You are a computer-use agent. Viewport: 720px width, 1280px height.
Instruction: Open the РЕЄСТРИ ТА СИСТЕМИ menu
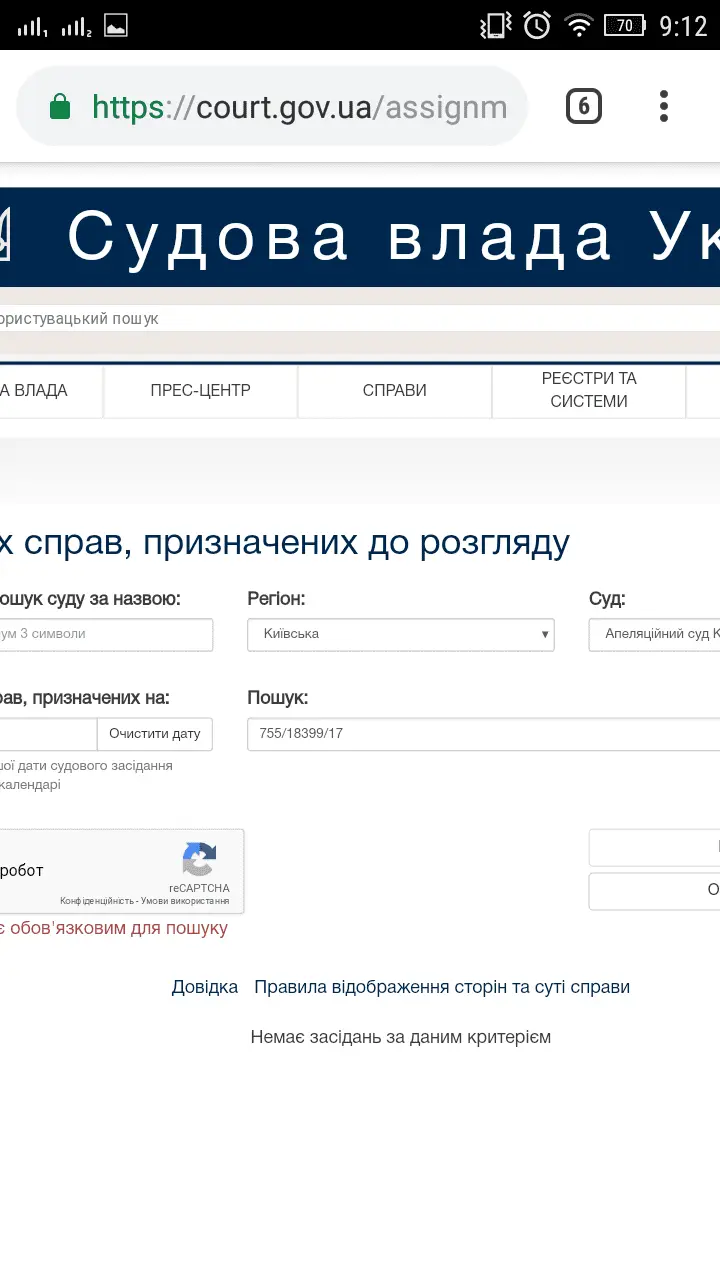588,391
